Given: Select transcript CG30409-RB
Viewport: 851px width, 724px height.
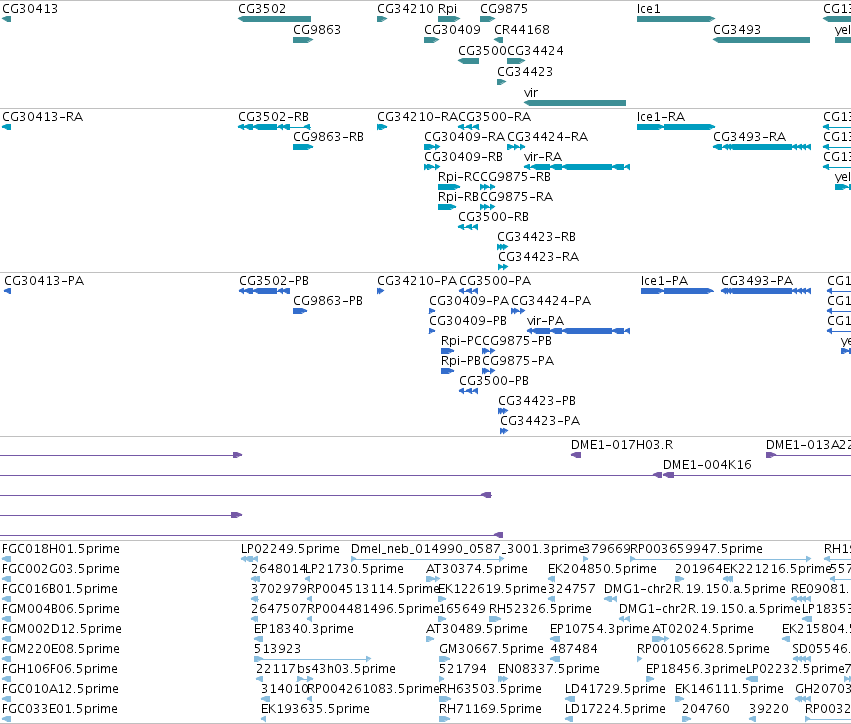Looking at the screenshot, I should 463,157.
